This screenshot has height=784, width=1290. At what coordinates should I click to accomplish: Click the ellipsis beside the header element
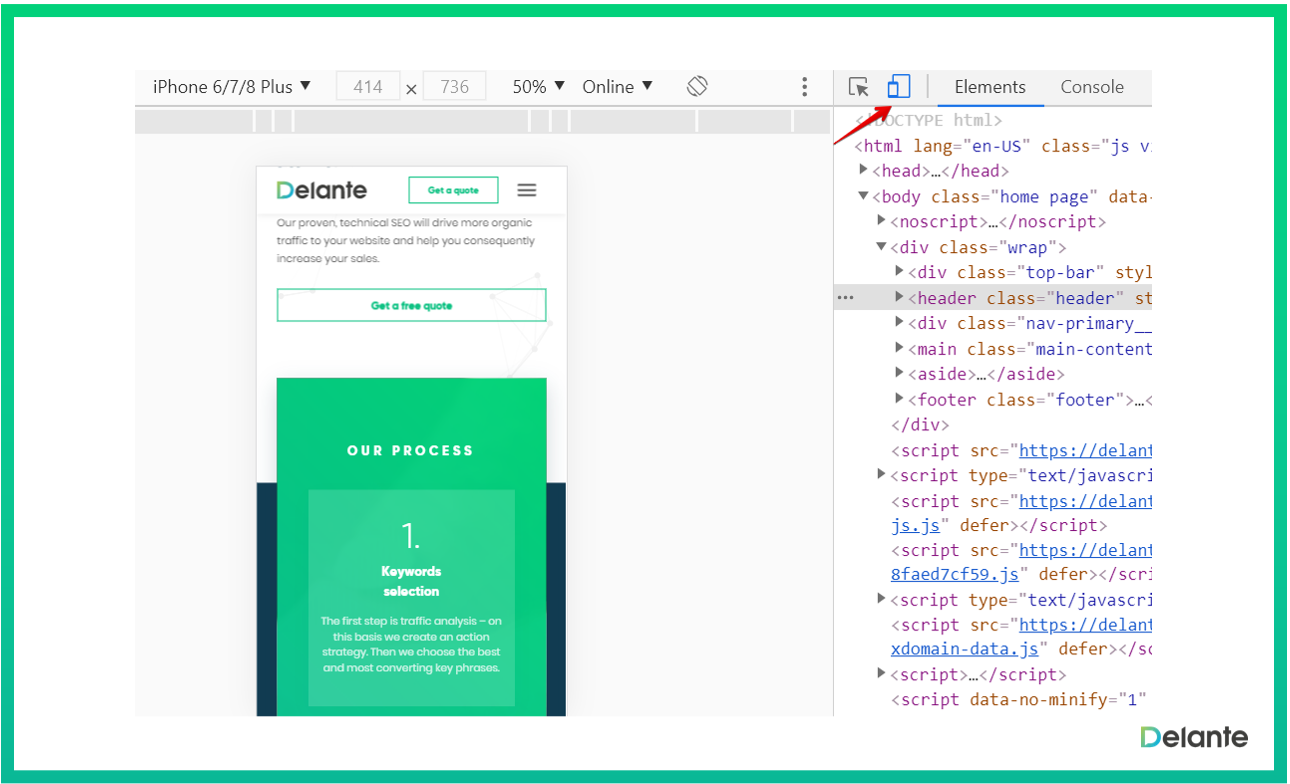846,298
